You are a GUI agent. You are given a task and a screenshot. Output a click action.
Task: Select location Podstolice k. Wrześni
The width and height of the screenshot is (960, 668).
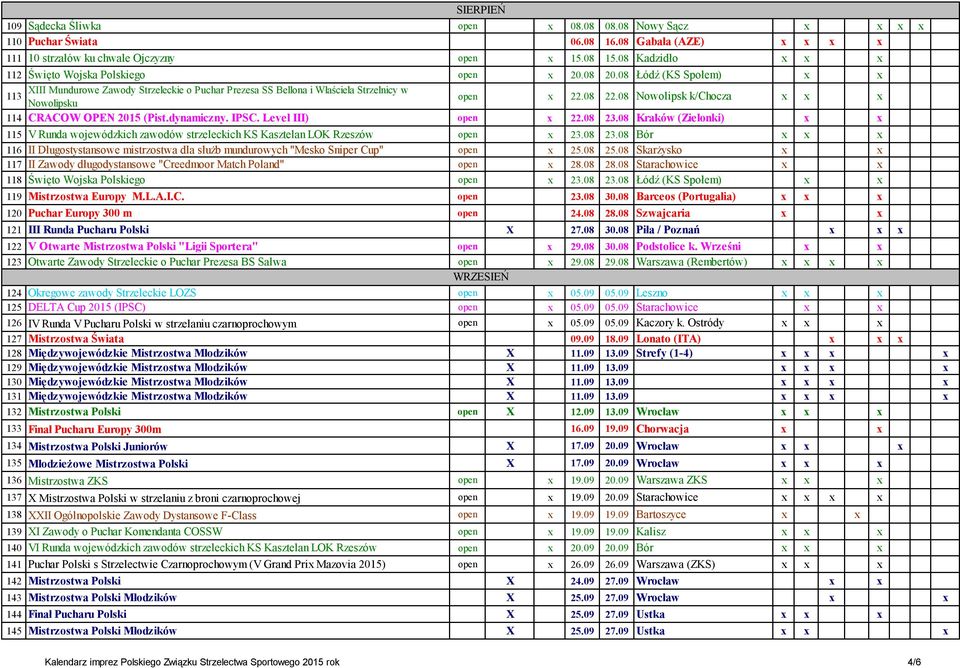(688, 246)
